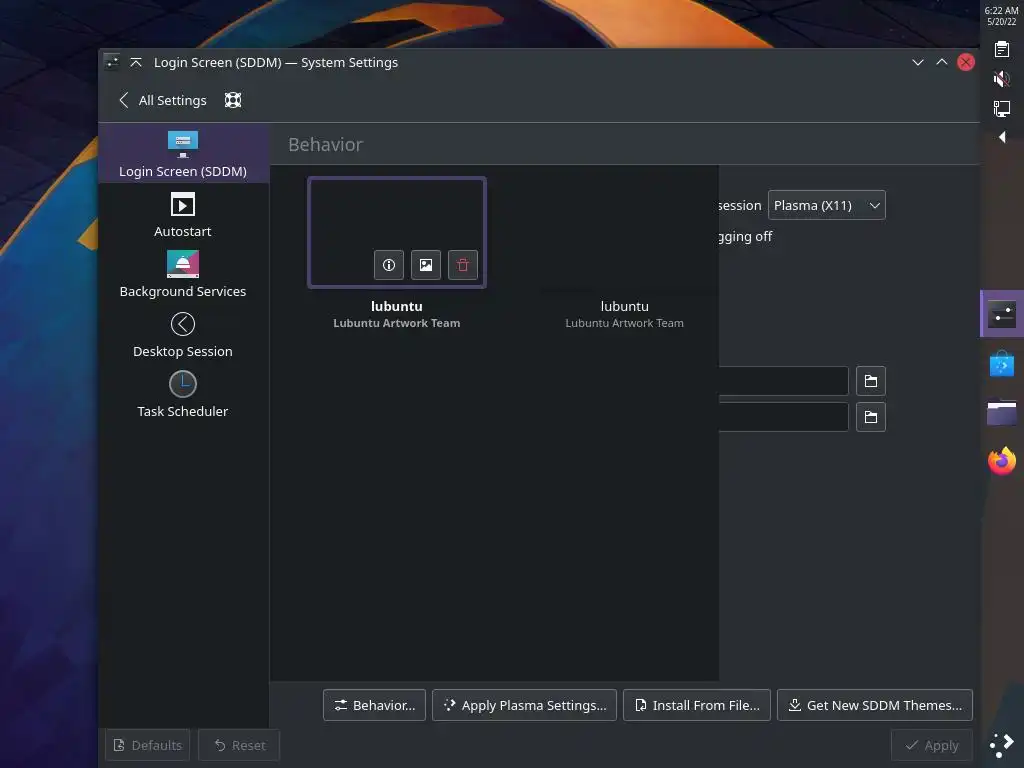Click Apply Plasma Settings... button
1024x768 pixels.
524,705
